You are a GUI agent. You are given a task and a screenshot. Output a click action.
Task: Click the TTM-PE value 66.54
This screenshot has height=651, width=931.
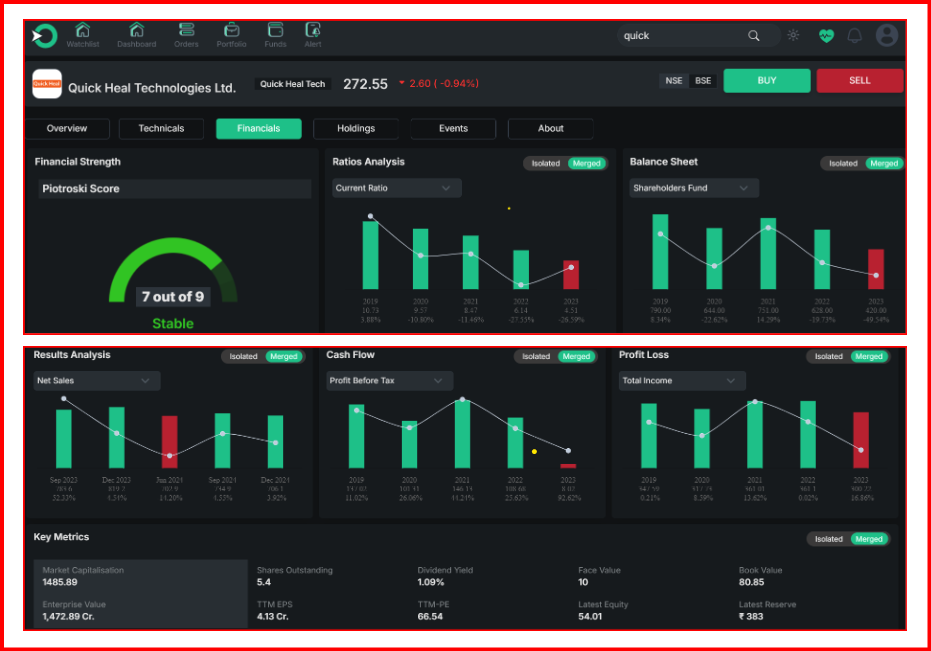pyautogui.click(x=430, y=617)
